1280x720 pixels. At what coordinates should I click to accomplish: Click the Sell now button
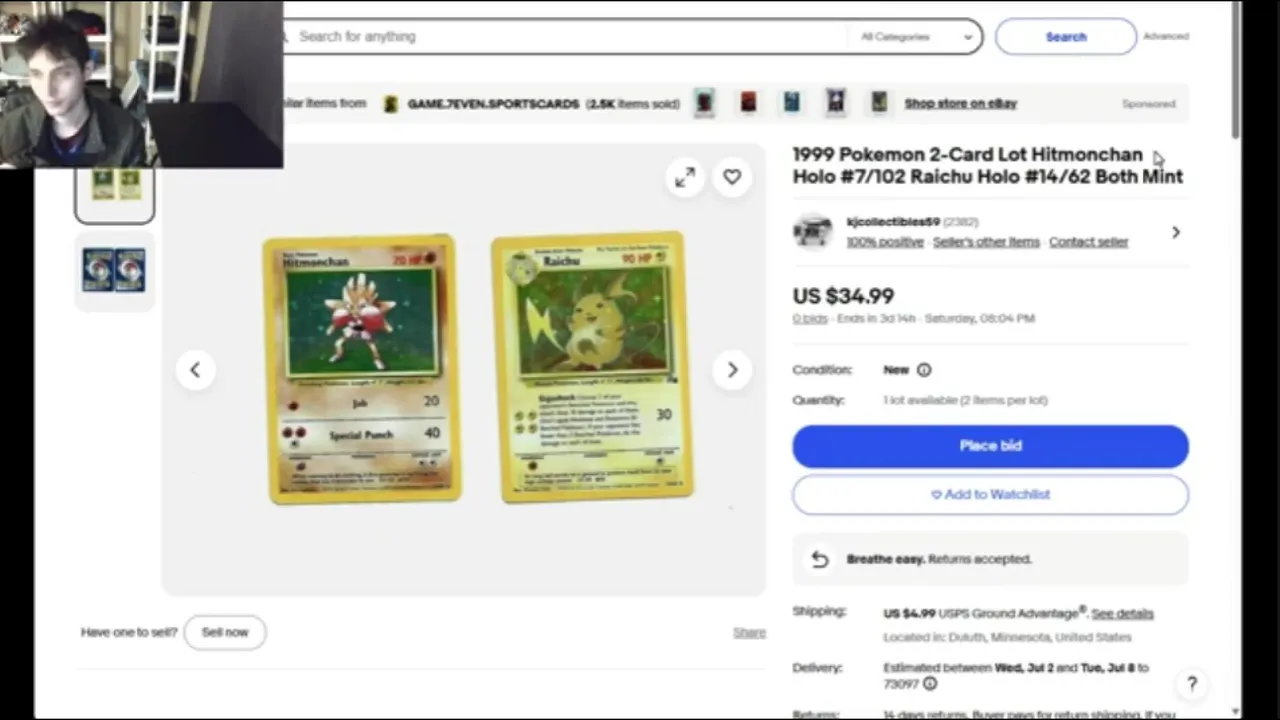pyautogui.click(x=225, y=632)
